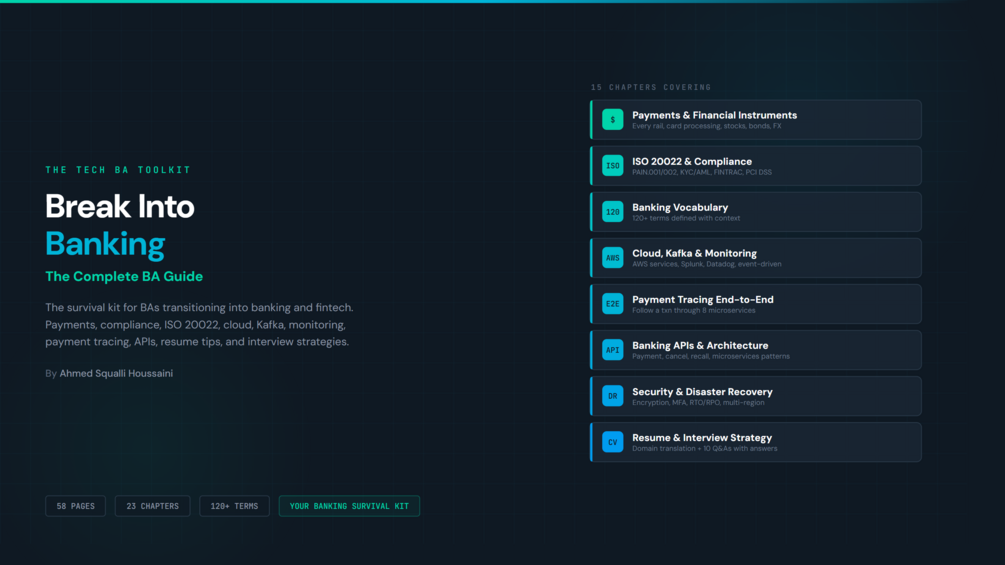
Task: Click YOUR BANKING SURVIVAL KIT badge
Action: 349,506
